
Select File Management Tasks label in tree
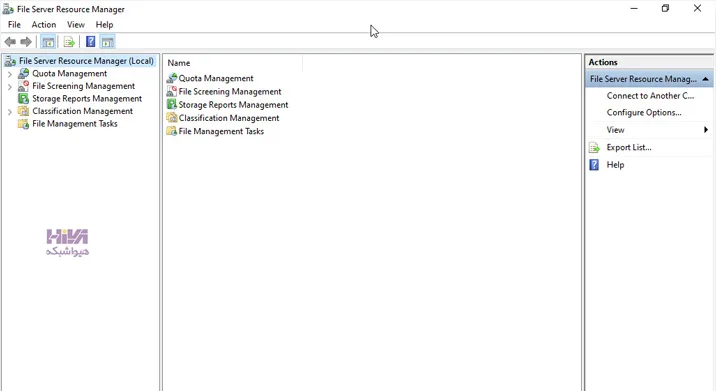pyautogui.click(x=74, y=124)
